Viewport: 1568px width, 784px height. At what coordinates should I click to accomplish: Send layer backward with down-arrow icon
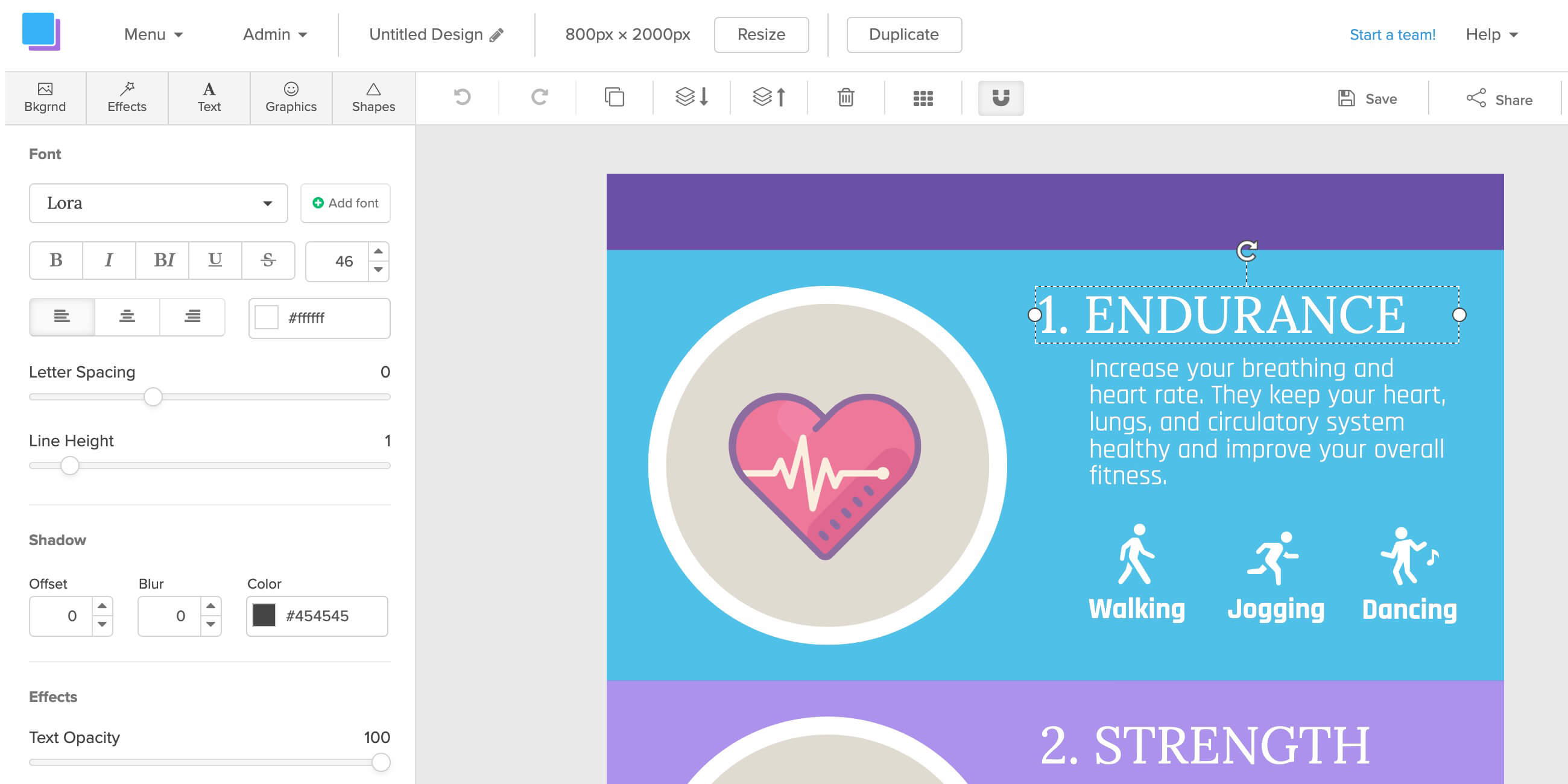click(692, 97)
